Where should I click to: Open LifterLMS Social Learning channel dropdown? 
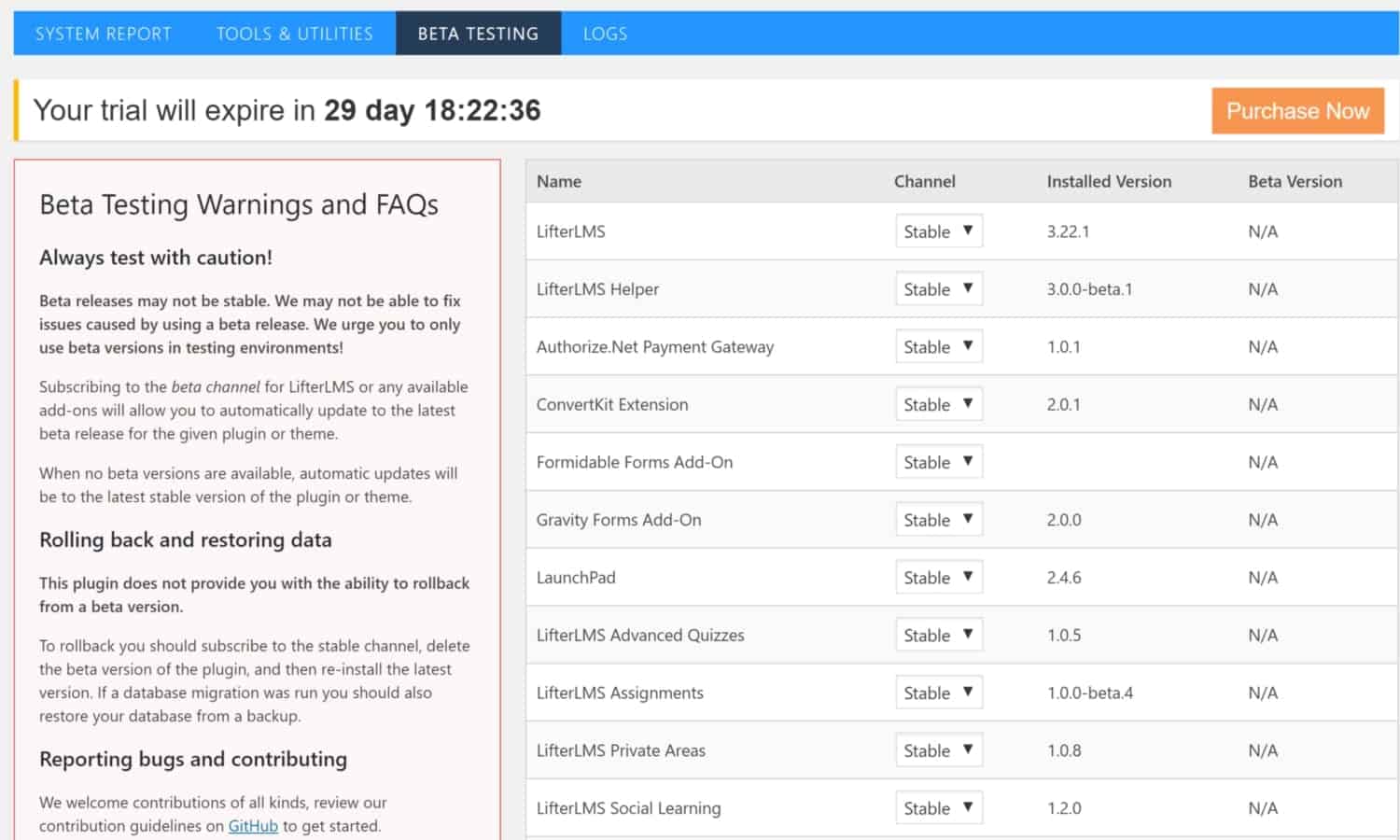(939, 808)
